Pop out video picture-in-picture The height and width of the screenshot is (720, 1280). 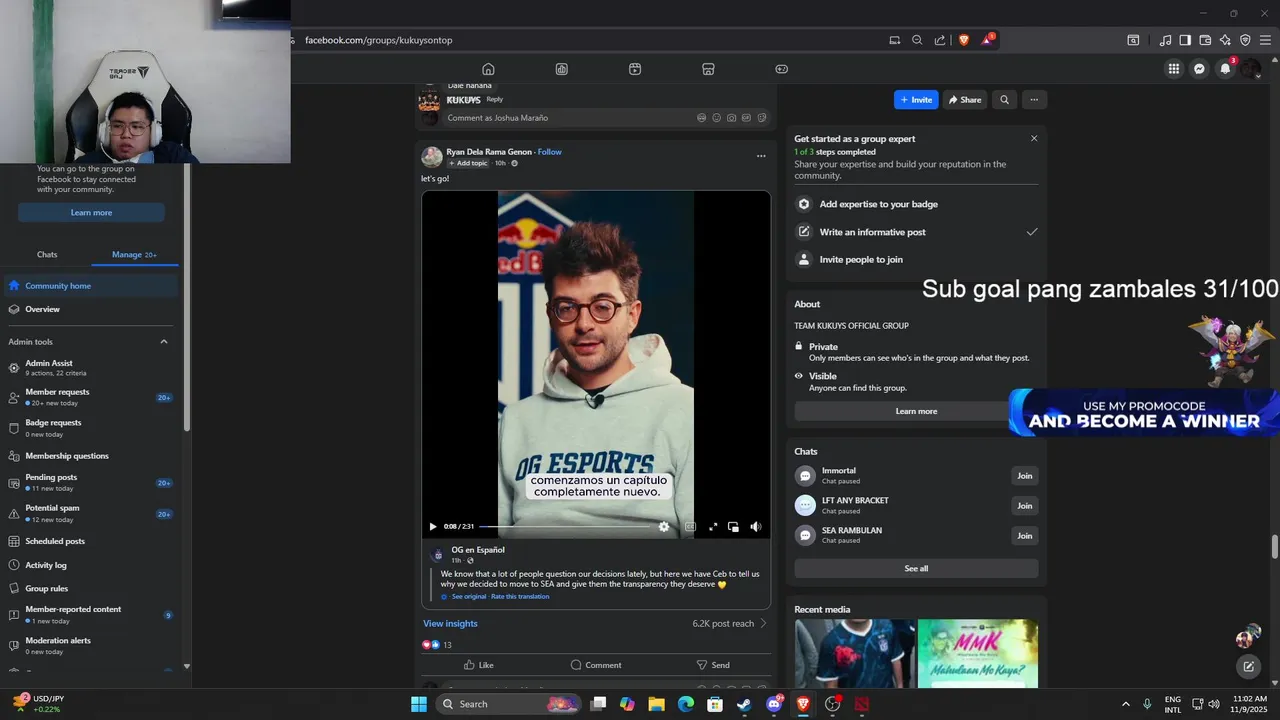(x=733, y=526)
